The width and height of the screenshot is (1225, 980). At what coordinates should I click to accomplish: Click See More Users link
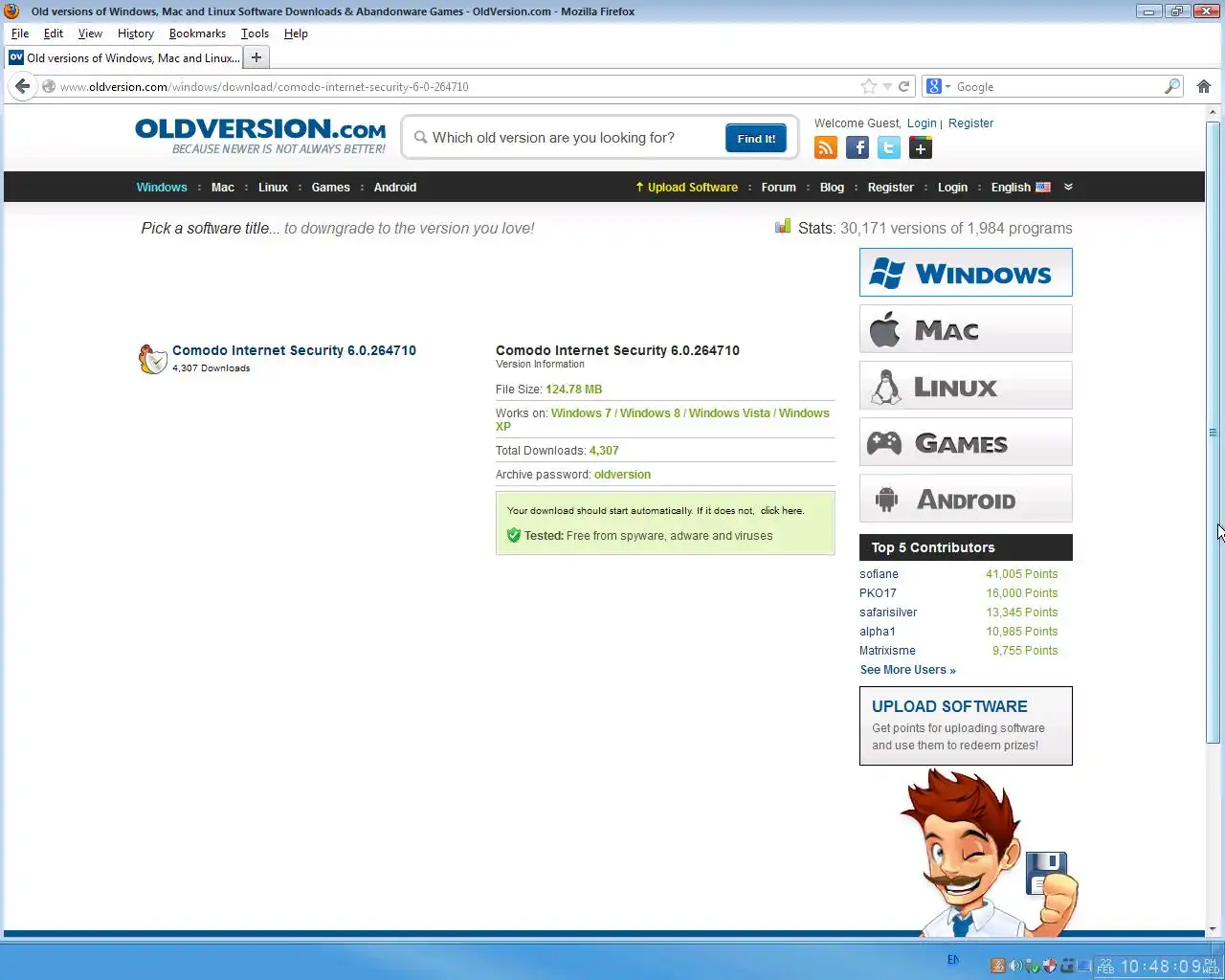[x=907, y=670]
